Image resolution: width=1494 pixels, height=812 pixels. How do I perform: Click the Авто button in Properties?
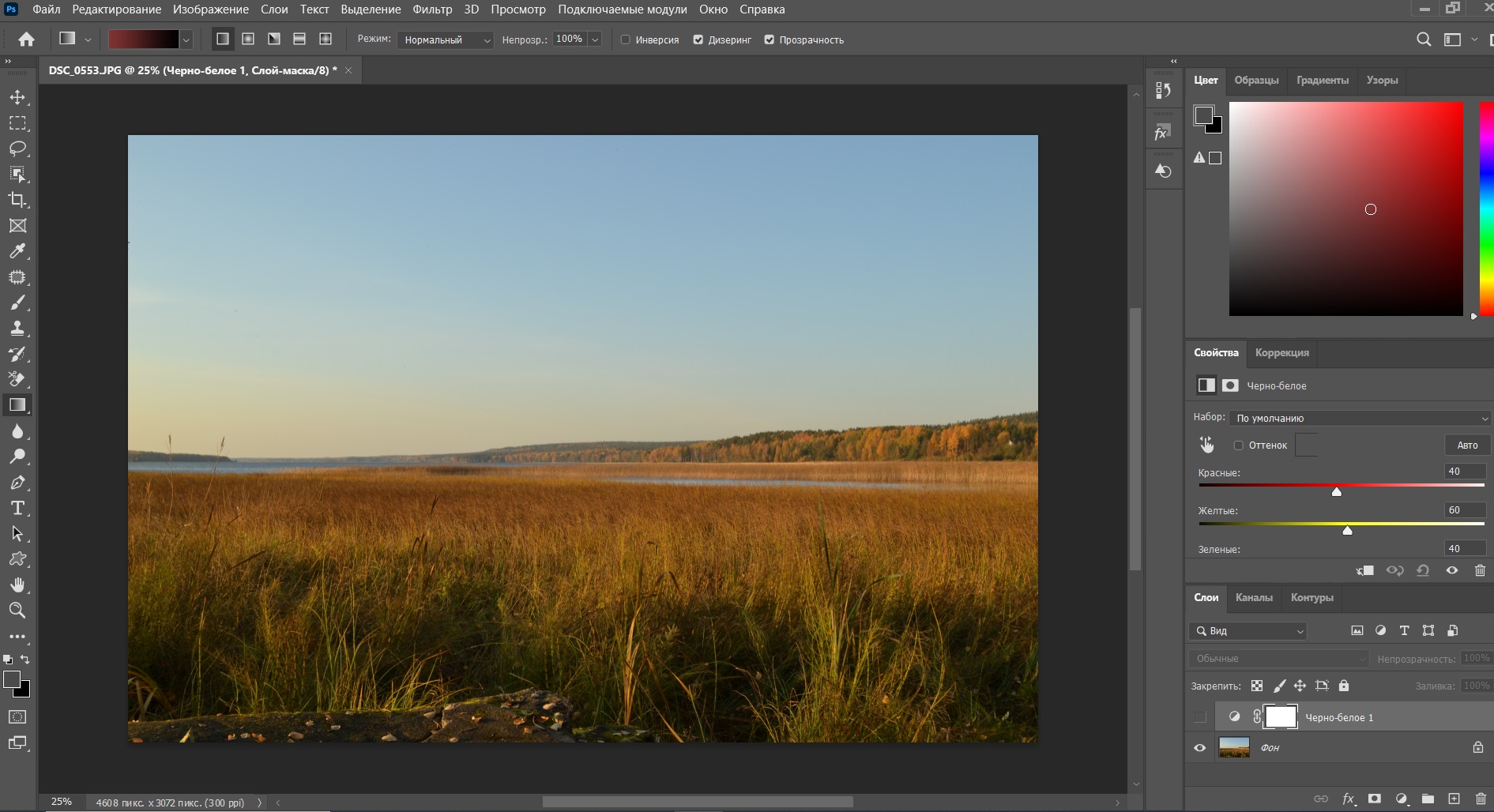coord(1466,445)
